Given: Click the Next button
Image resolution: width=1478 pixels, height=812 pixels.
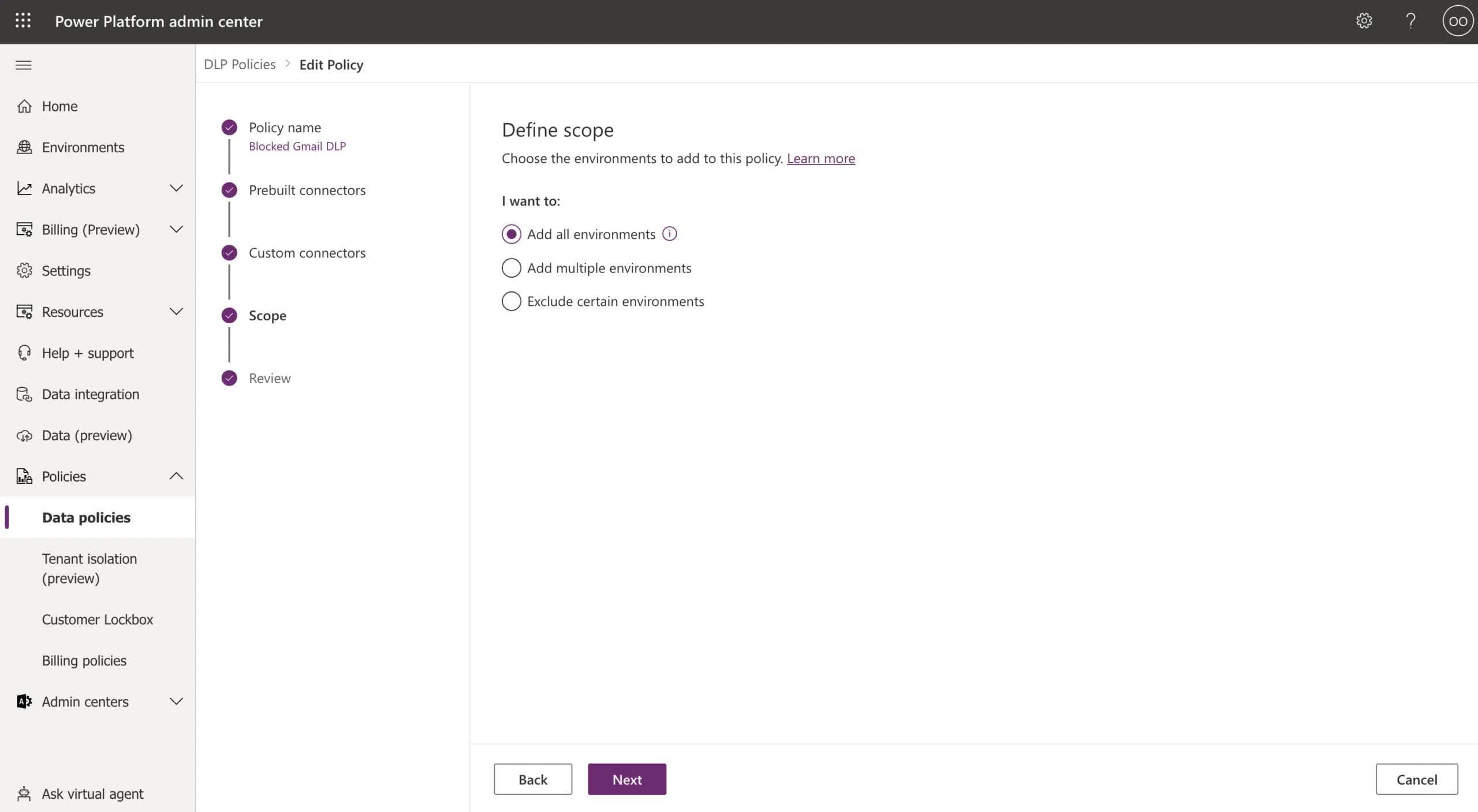Looking at the screenshot, I should click(627, 779).
